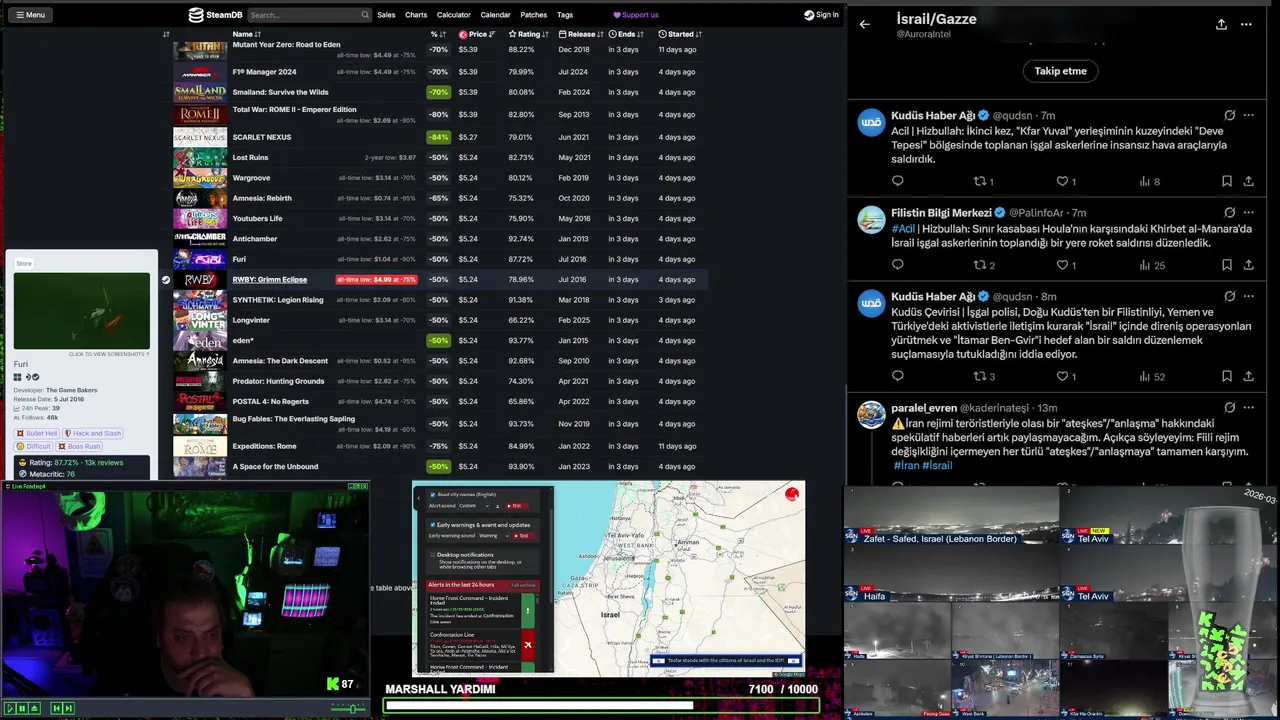Test the alert sound
Screen dimensions: 1280x720
point(515,506)
